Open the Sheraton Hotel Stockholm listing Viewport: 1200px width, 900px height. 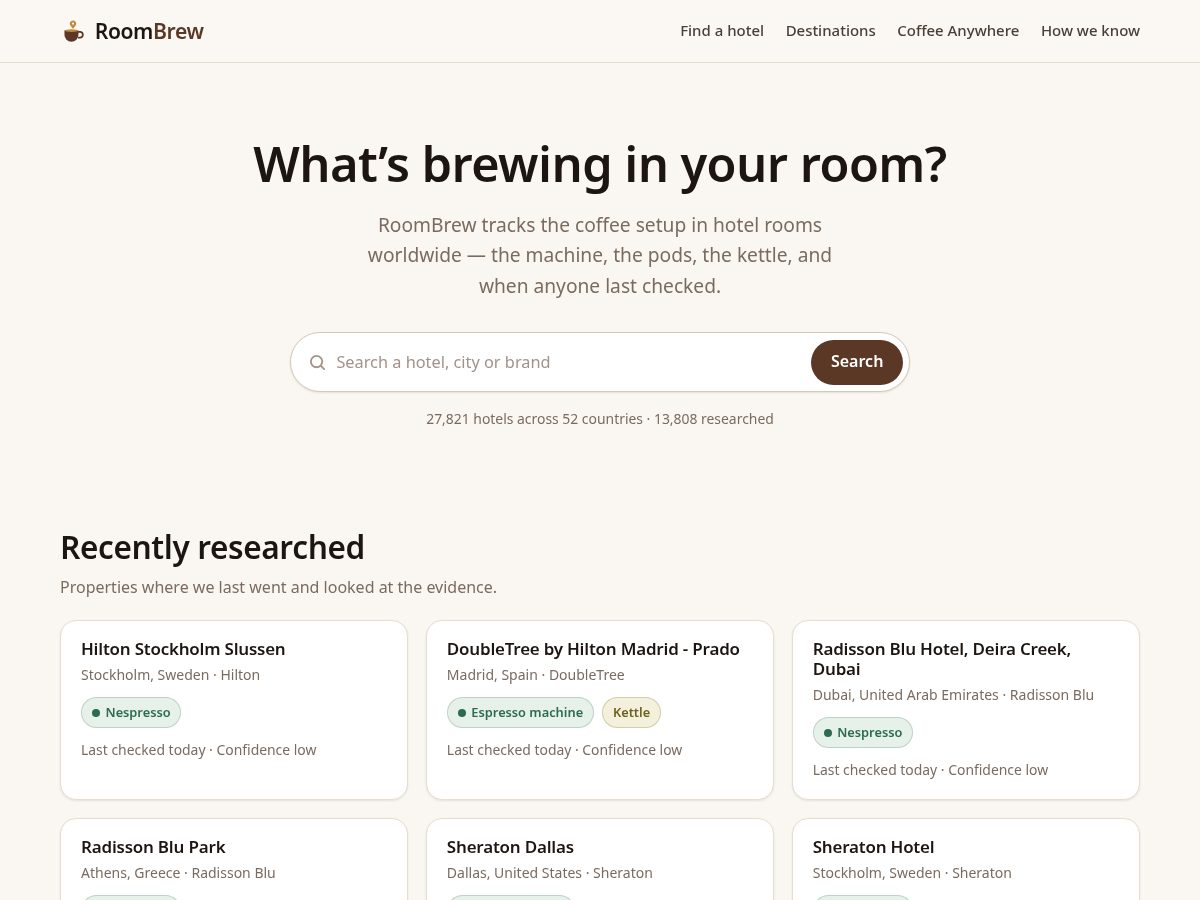[873, 847]
